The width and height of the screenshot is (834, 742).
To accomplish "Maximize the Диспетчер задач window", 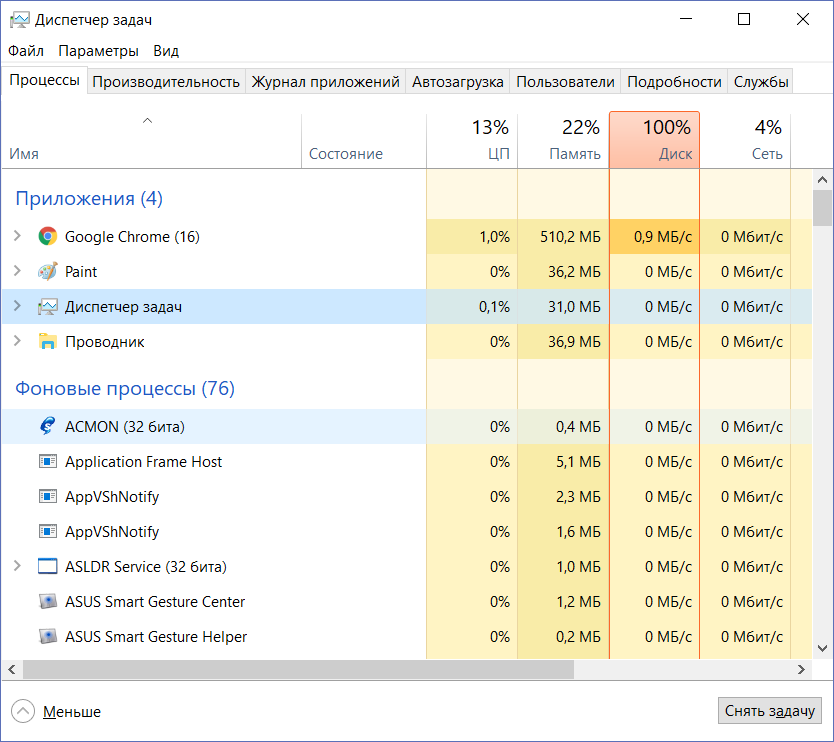I will coord(744,20).
